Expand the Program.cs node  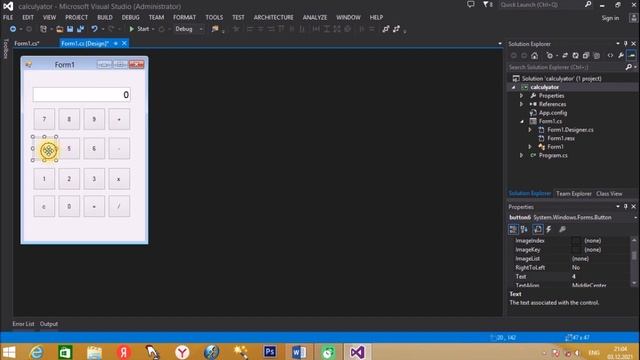pyautogui.click(x=521, y=155)
